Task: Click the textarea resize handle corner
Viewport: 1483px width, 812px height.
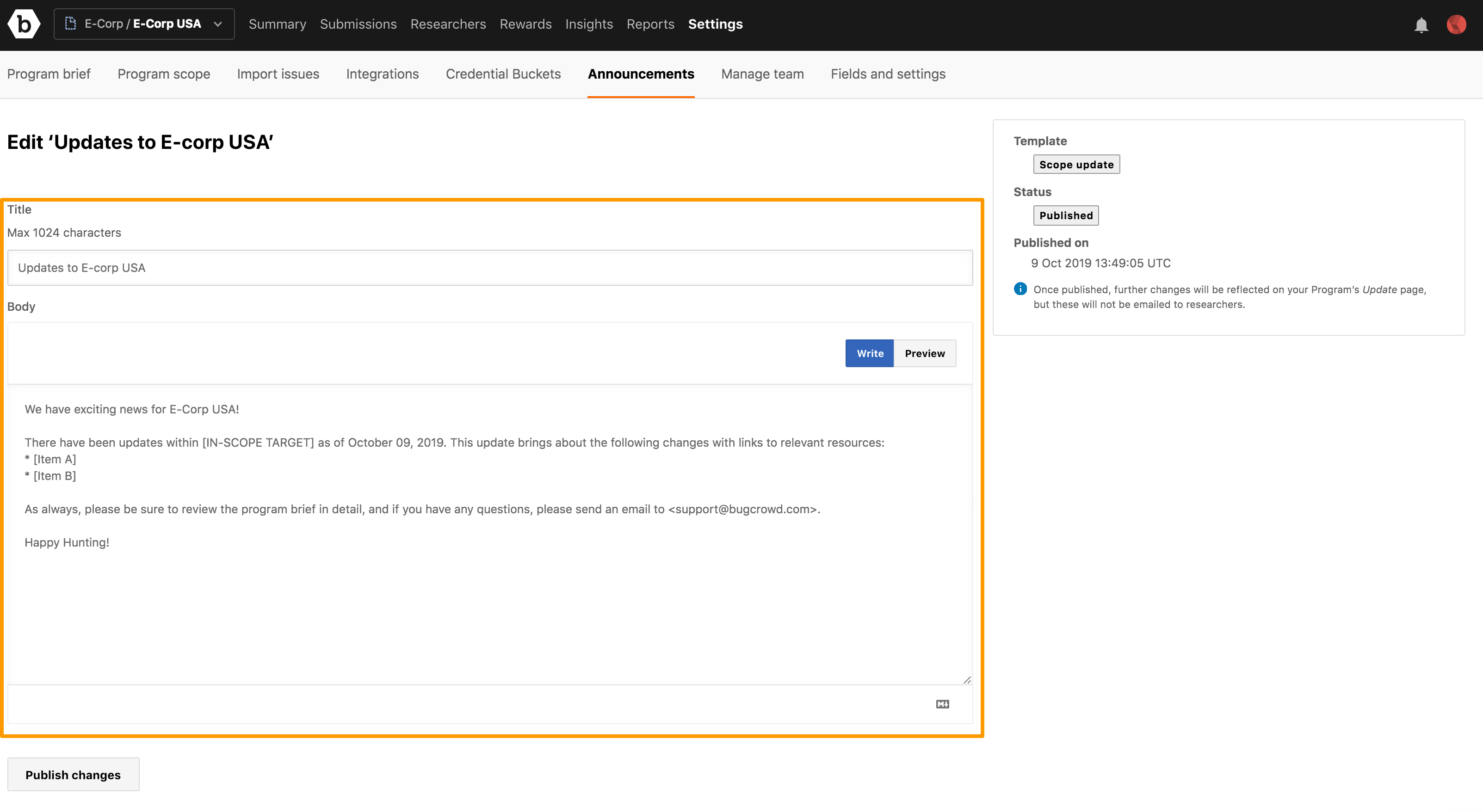Action: (967, 680)
